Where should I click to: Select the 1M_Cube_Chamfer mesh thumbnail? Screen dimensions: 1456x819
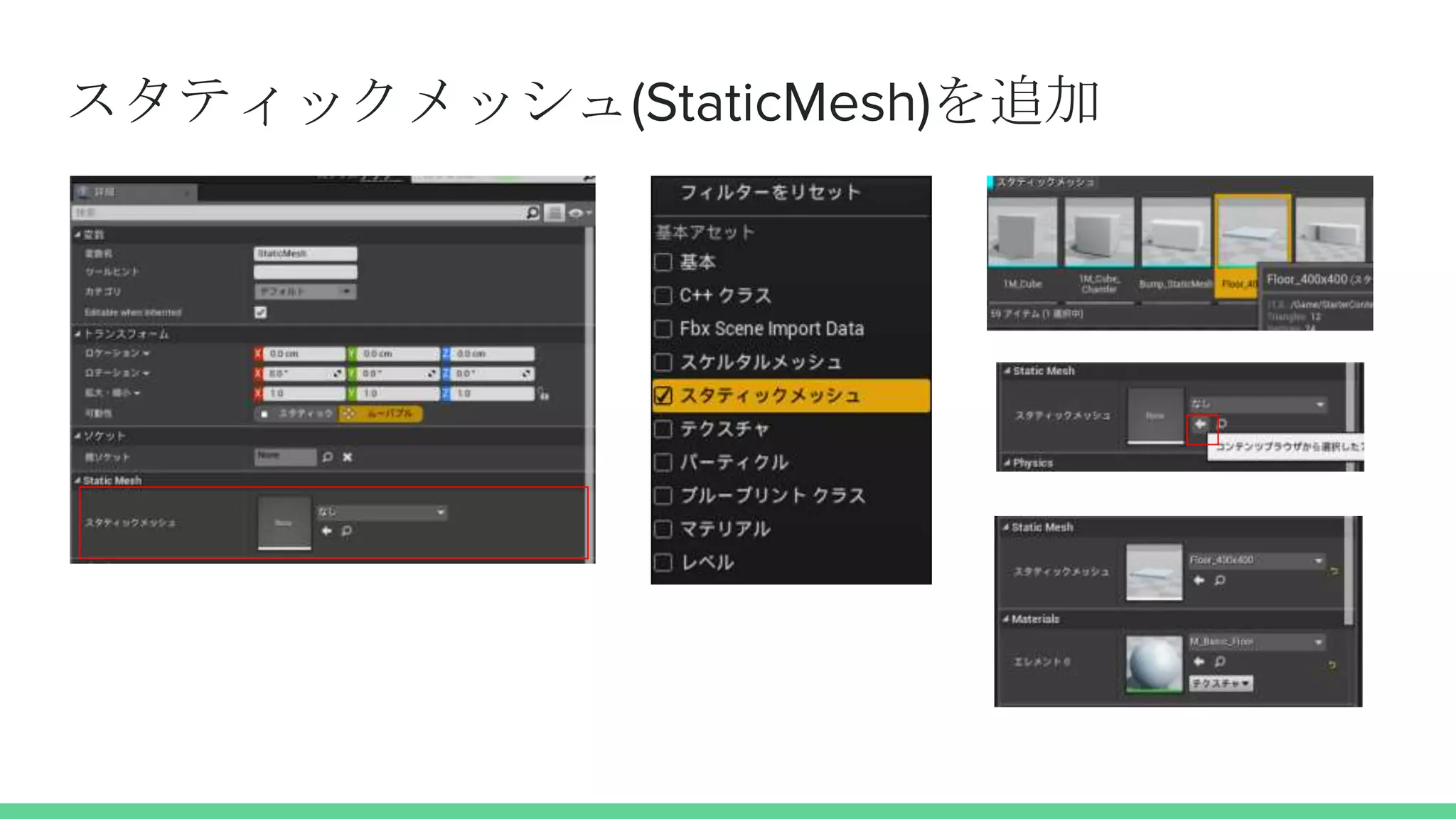click(1099, 232)
